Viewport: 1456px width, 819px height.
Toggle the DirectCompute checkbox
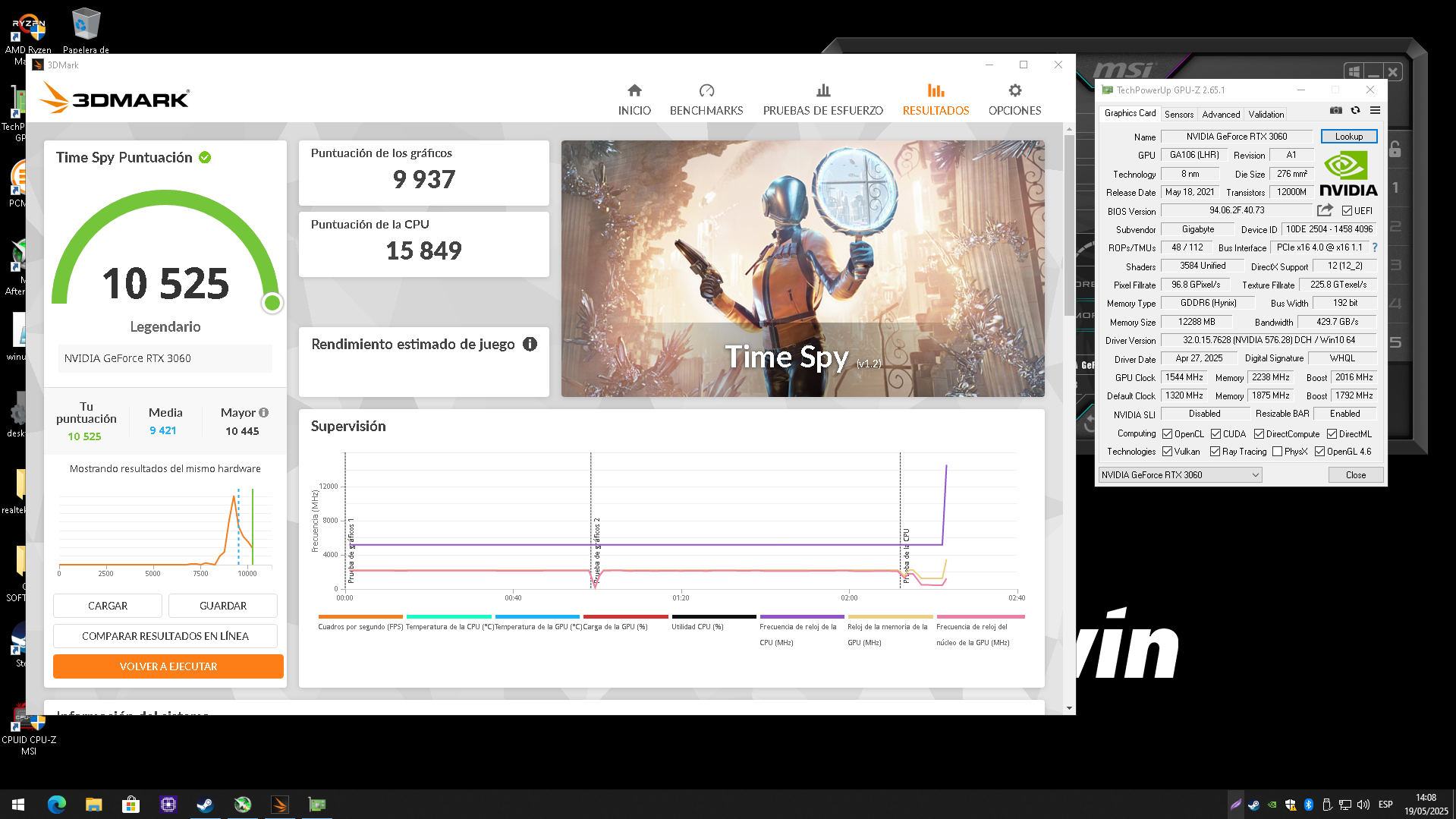[1259, 434]
